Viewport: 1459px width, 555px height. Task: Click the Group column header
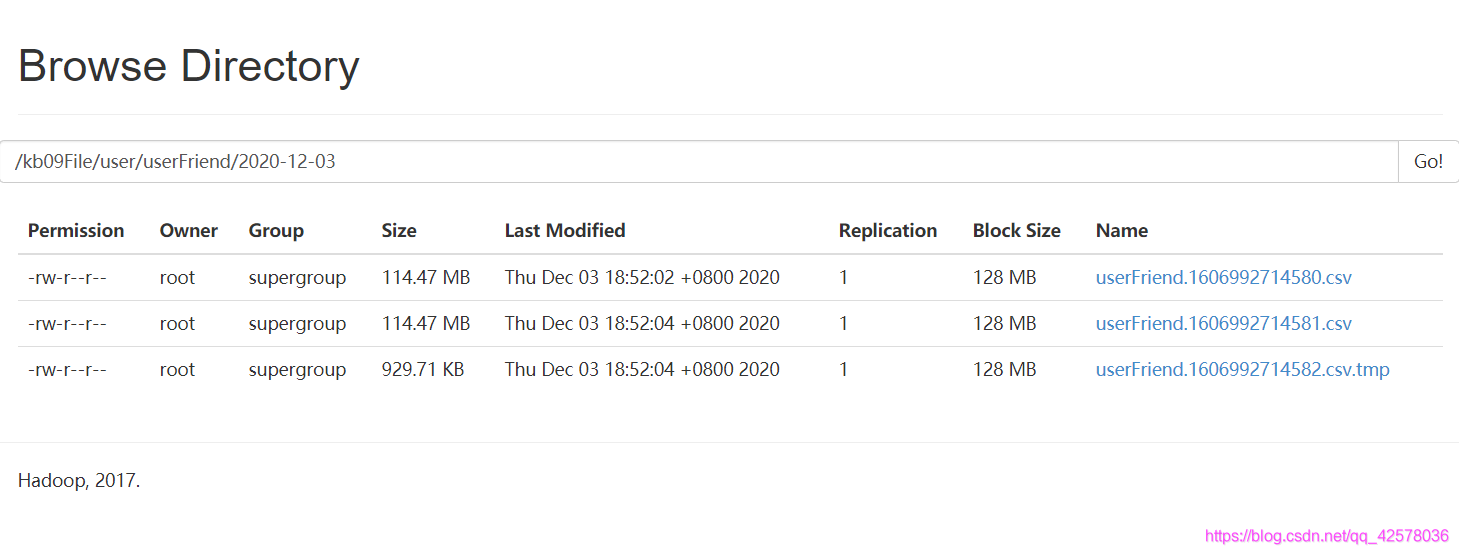click(276, 230)
